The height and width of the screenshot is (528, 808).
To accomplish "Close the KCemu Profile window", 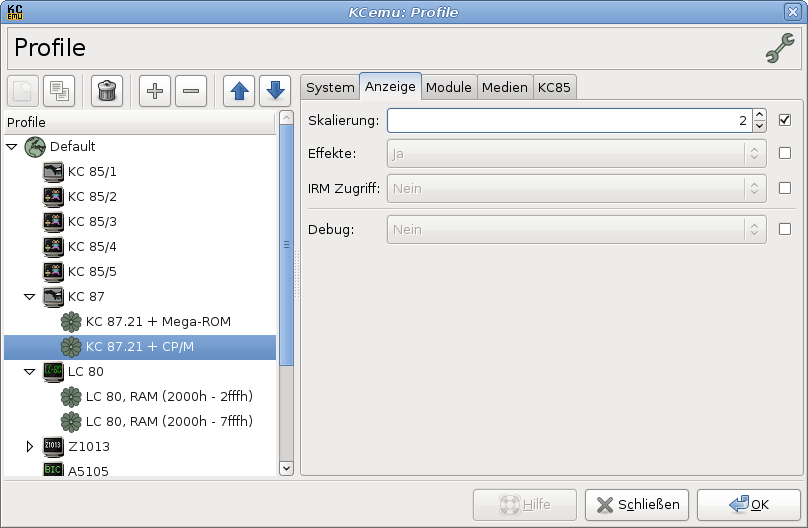I will click(793, 12).
